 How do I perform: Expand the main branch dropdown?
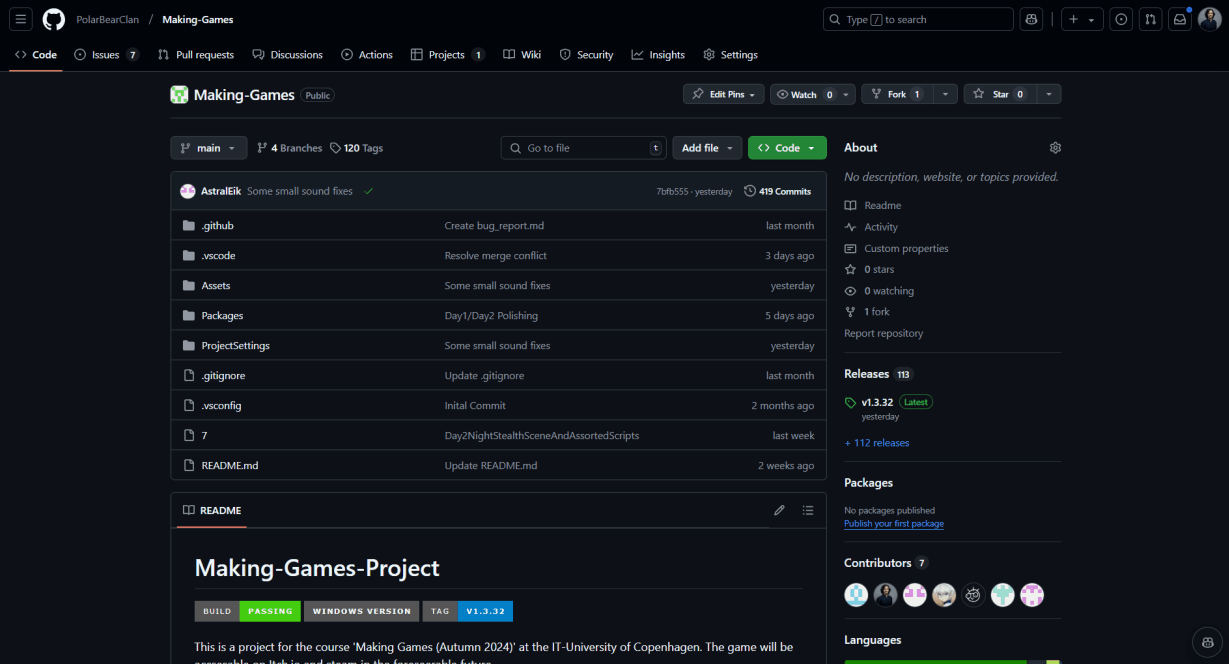pyautogui.click(x=208, y=148)
